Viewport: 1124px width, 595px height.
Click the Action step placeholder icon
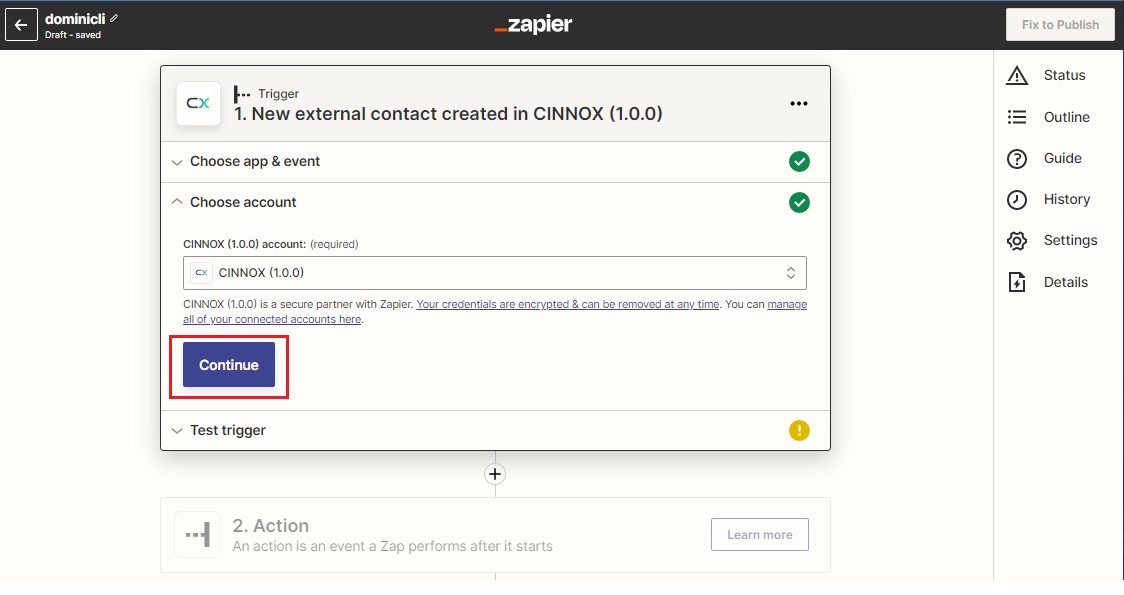[198, 535]
